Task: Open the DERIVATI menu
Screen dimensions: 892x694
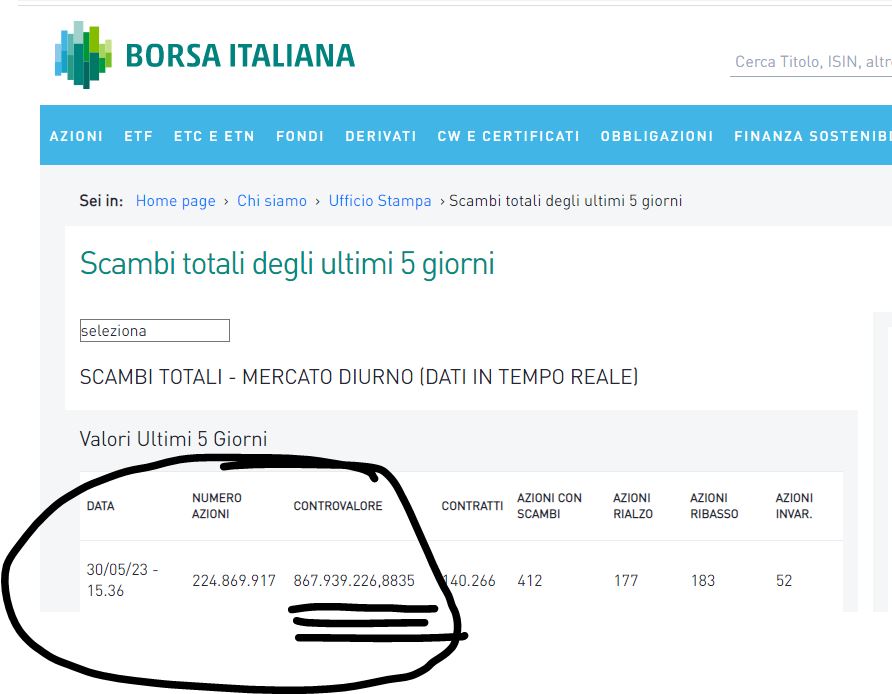Action: (x=381, y=136)
